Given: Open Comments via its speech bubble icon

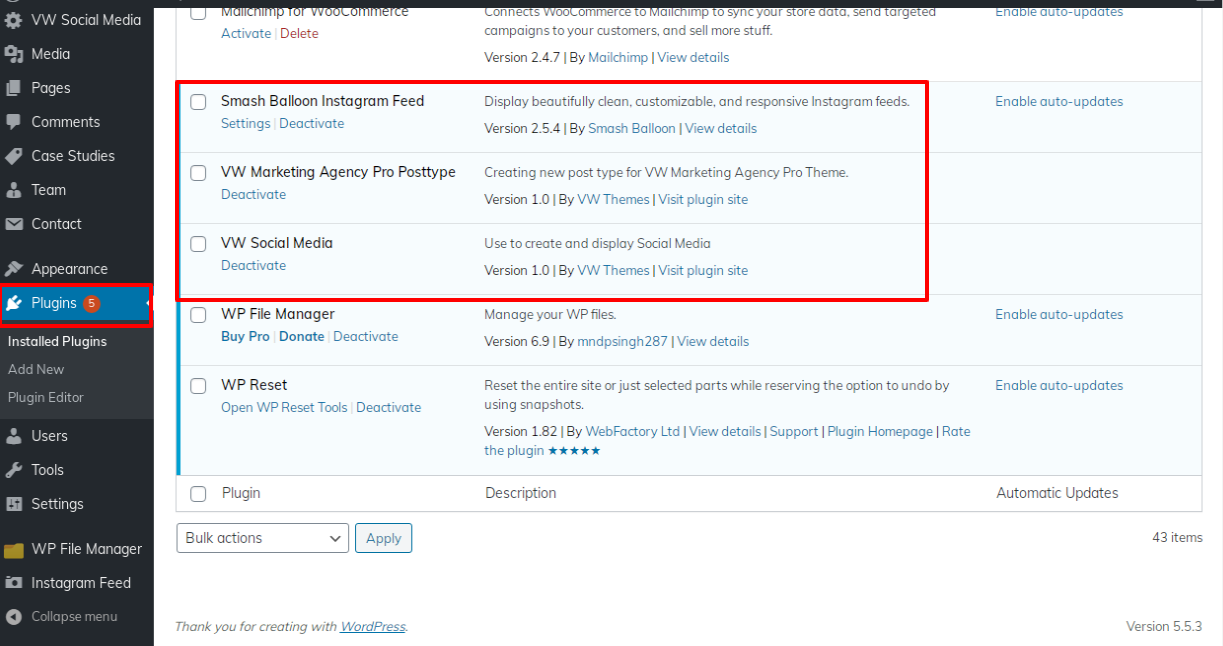Looking at the screenshot, I should 14,122.
